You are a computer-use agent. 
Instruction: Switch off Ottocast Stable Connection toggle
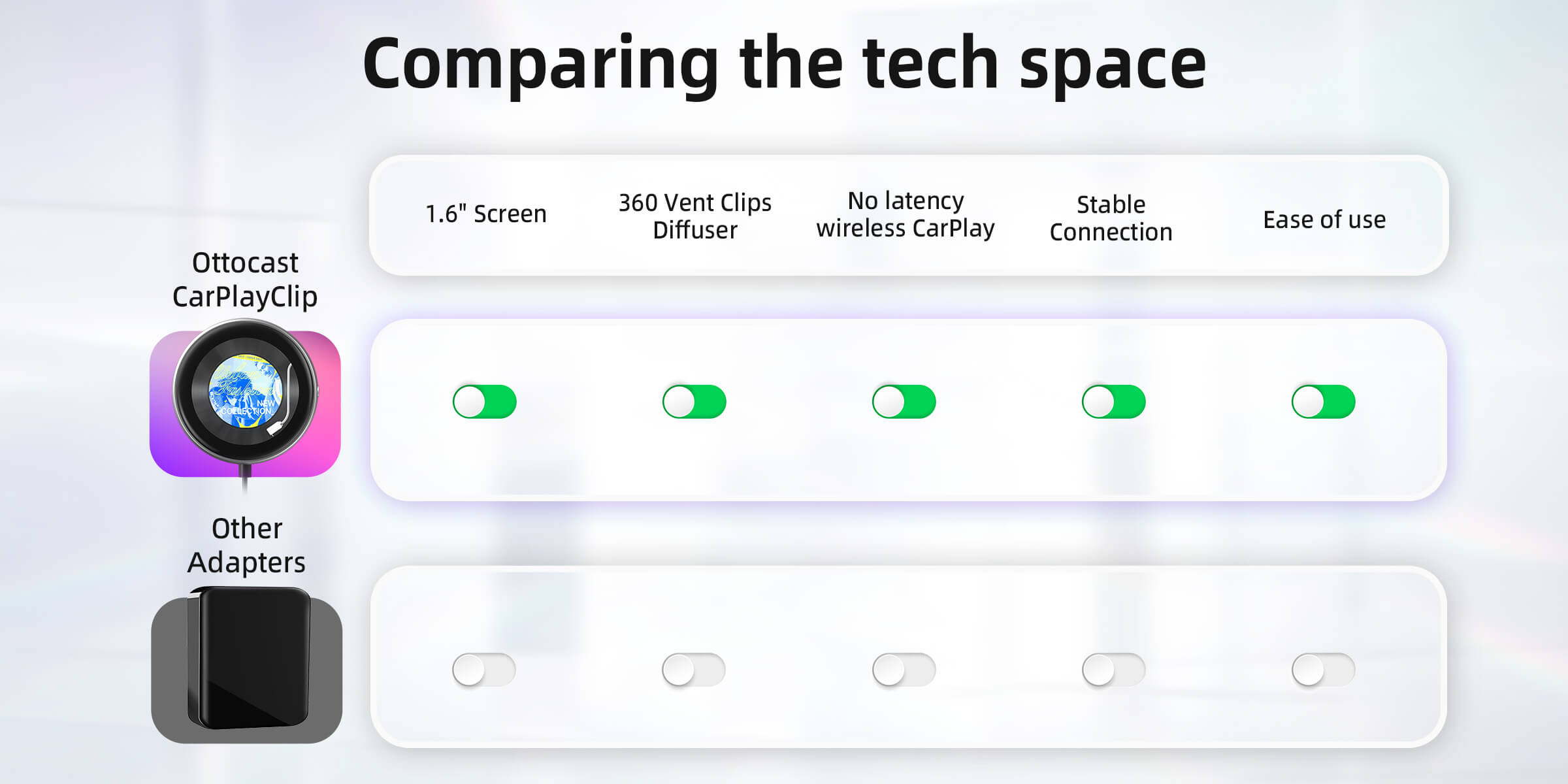pos(1113,401)
